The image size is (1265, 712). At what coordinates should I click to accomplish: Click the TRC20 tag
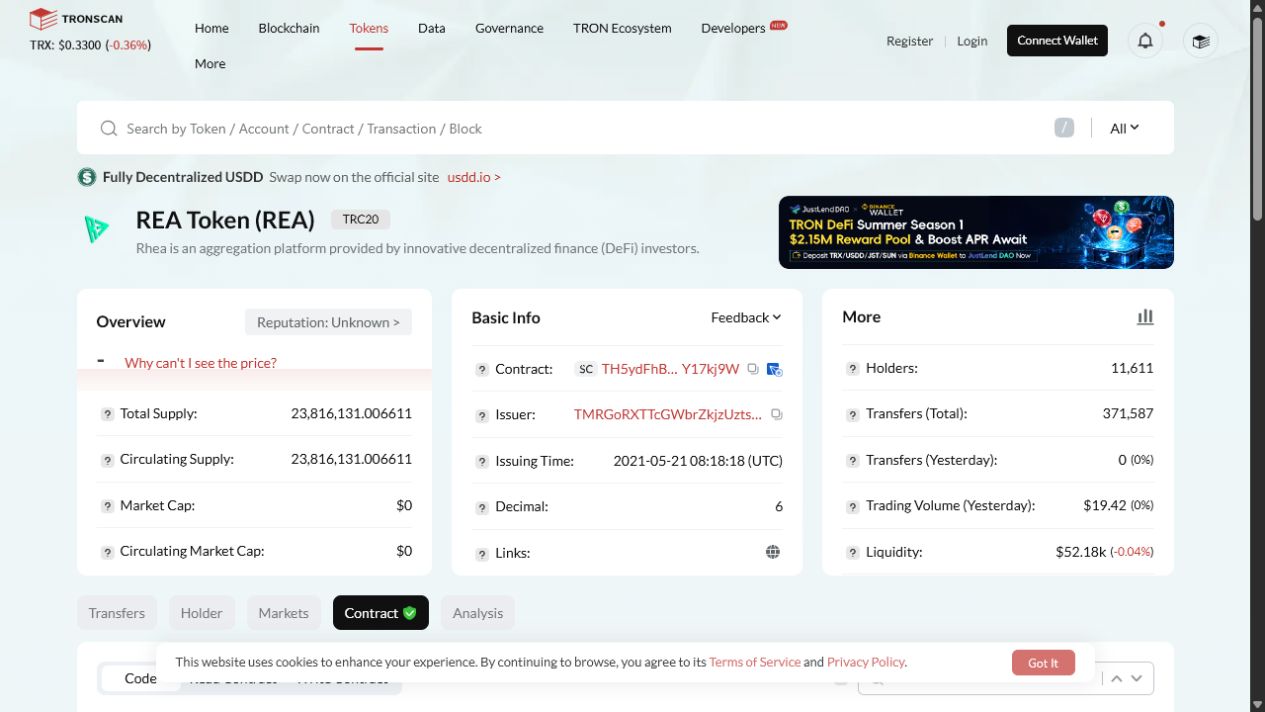click(361, 219)
